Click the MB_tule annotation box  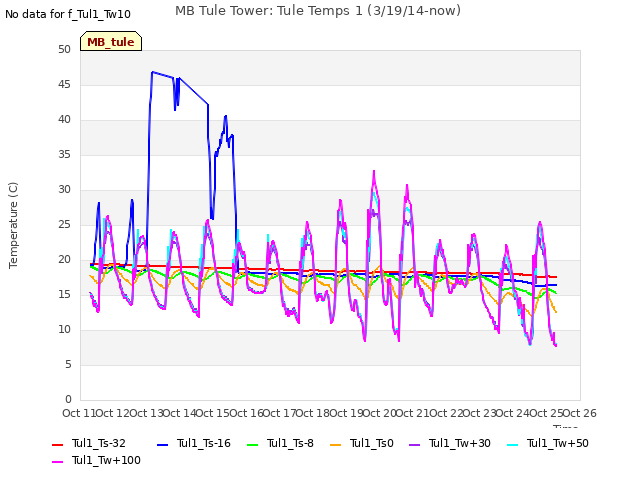coord(111,41)
